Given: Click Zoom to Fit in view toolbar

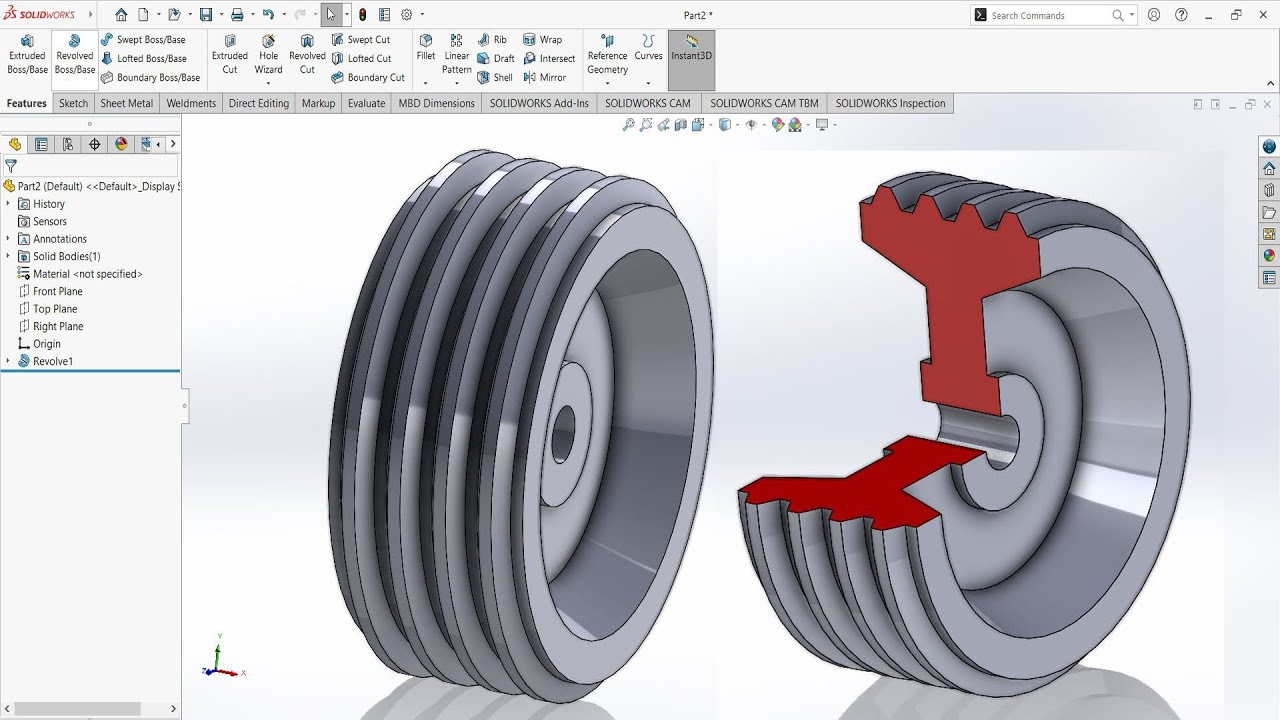Looking at the screenshot, I should click(x=629, y=125).
